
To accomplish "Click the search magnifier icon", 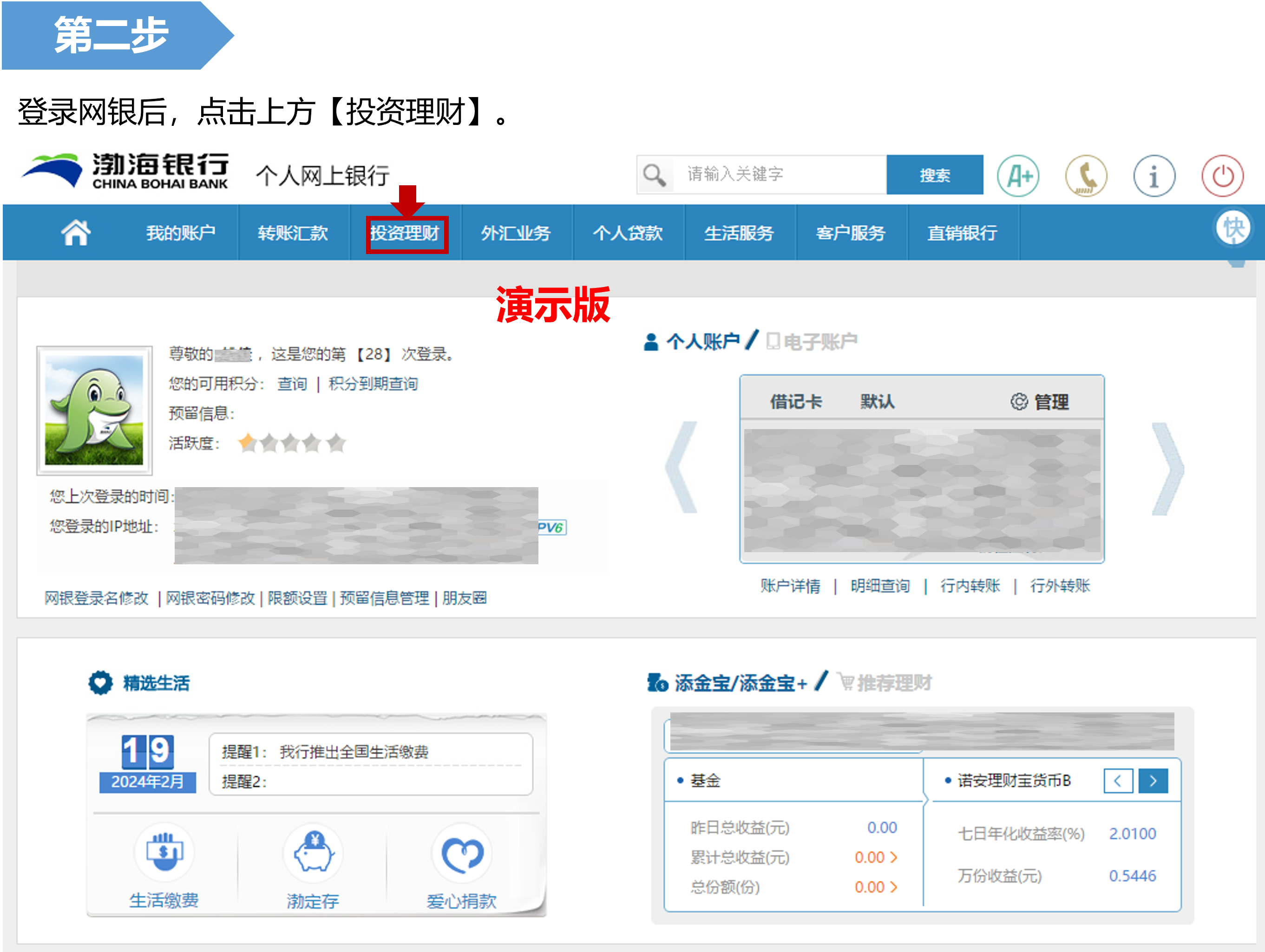I will coord(654,175).
